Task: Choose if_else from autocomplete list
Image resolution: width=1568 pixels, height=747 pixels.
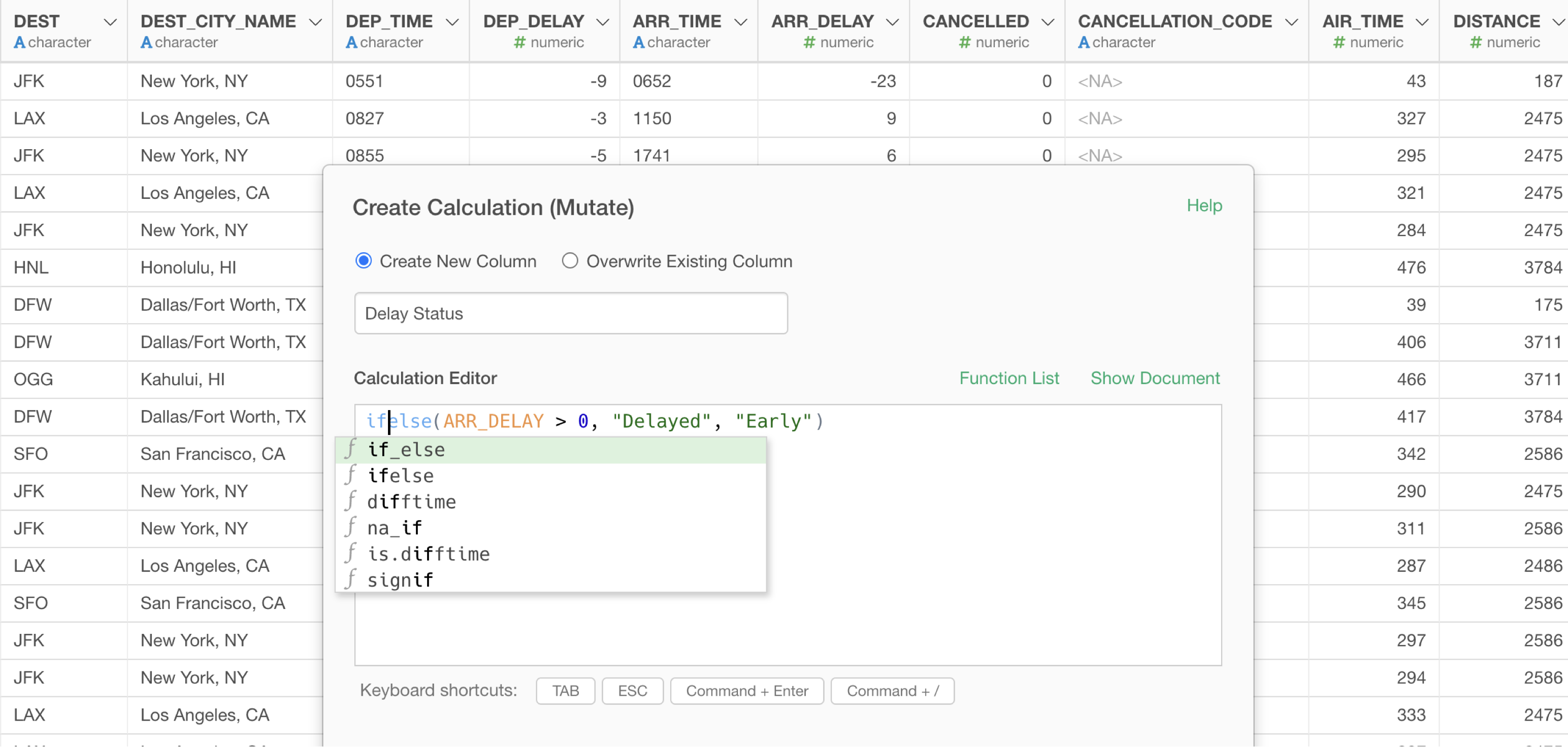Action: (551, 450)
